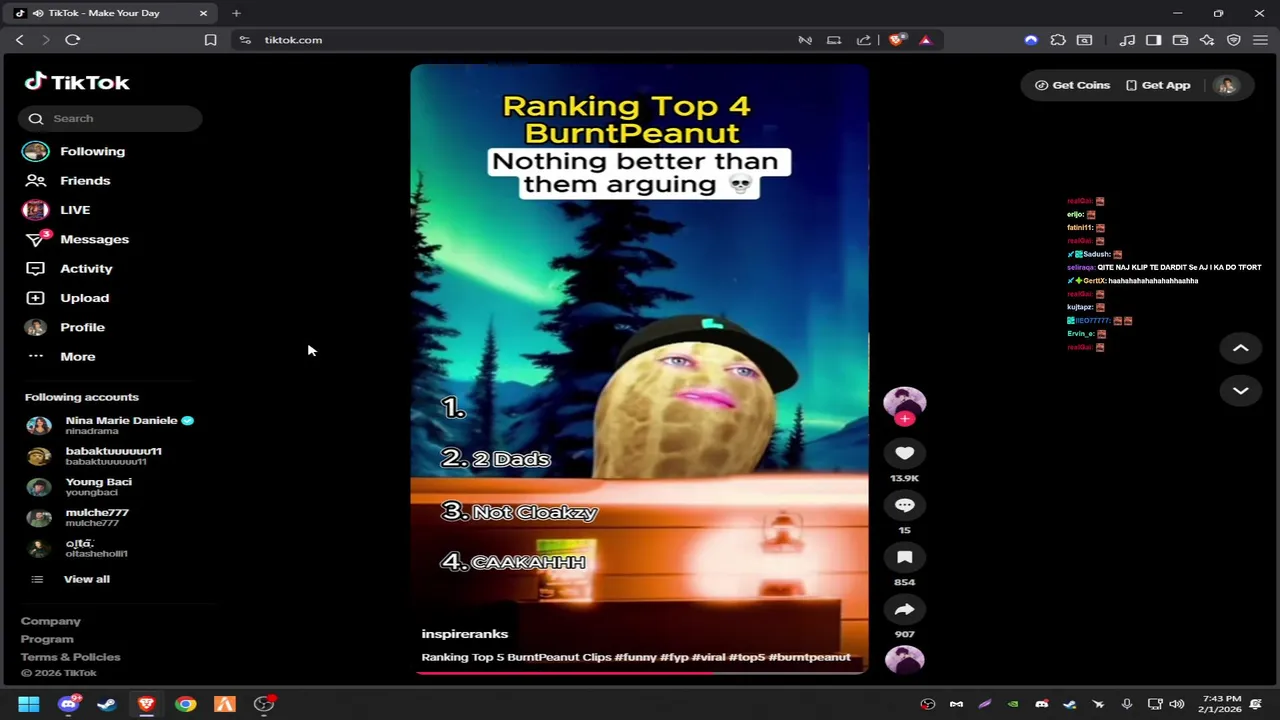
Task: Reload the page
Action: pos(72,40)
